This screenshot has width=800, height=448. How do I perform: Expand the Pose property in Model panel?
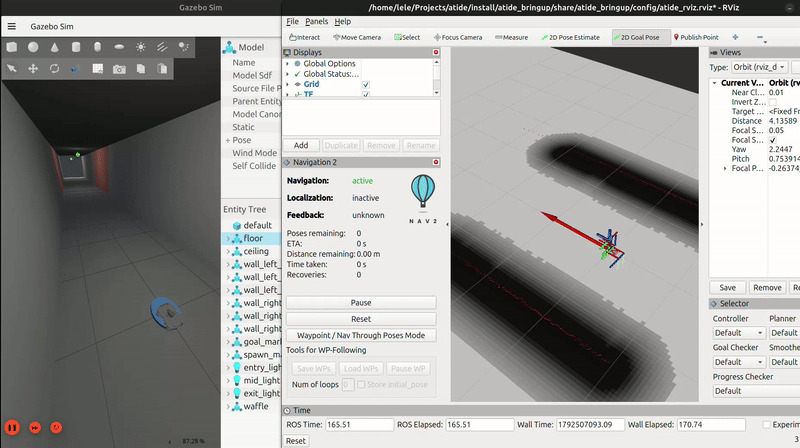tap(228, 140)
